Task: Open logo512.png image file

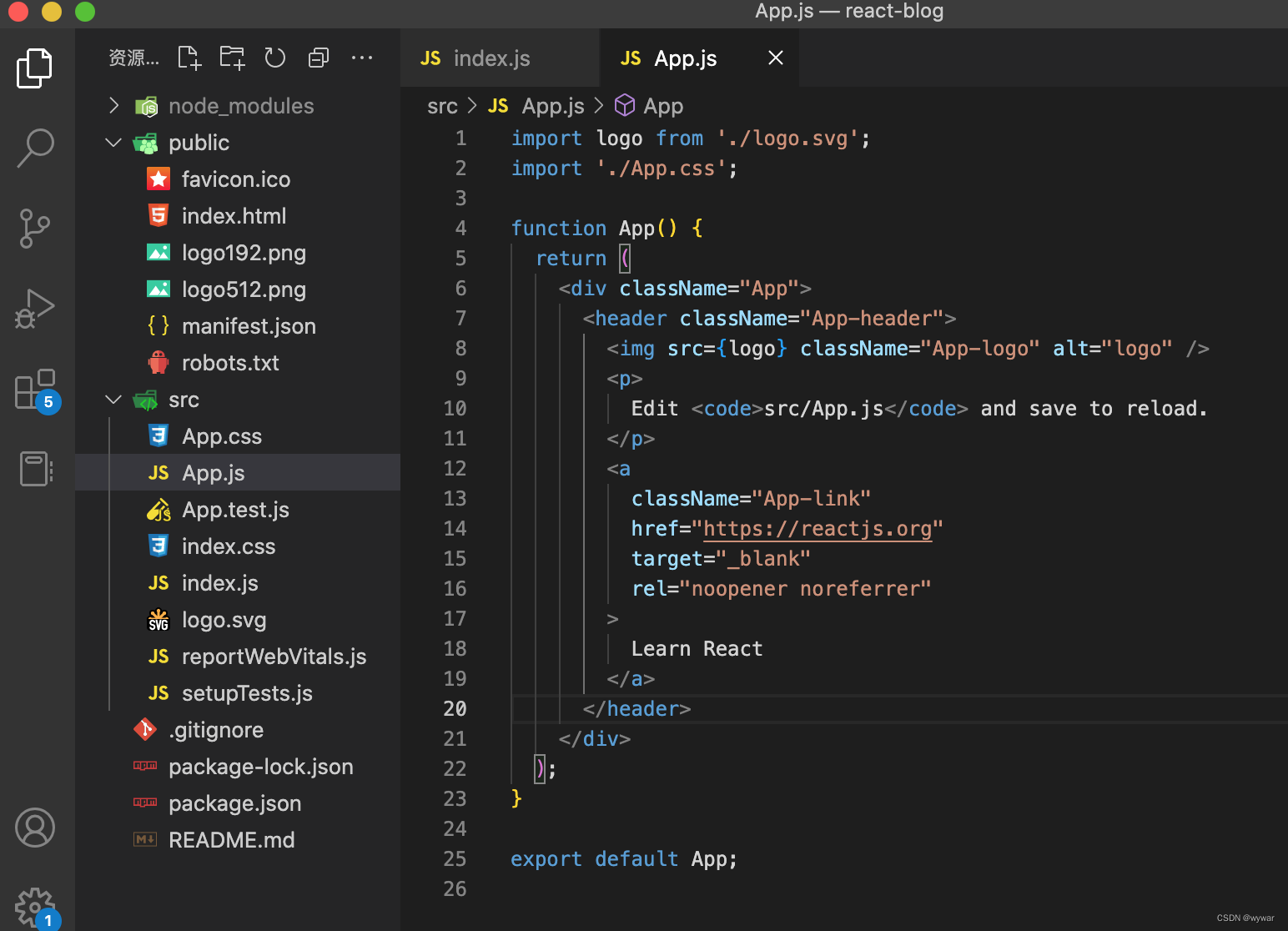Action: [238, 289]
